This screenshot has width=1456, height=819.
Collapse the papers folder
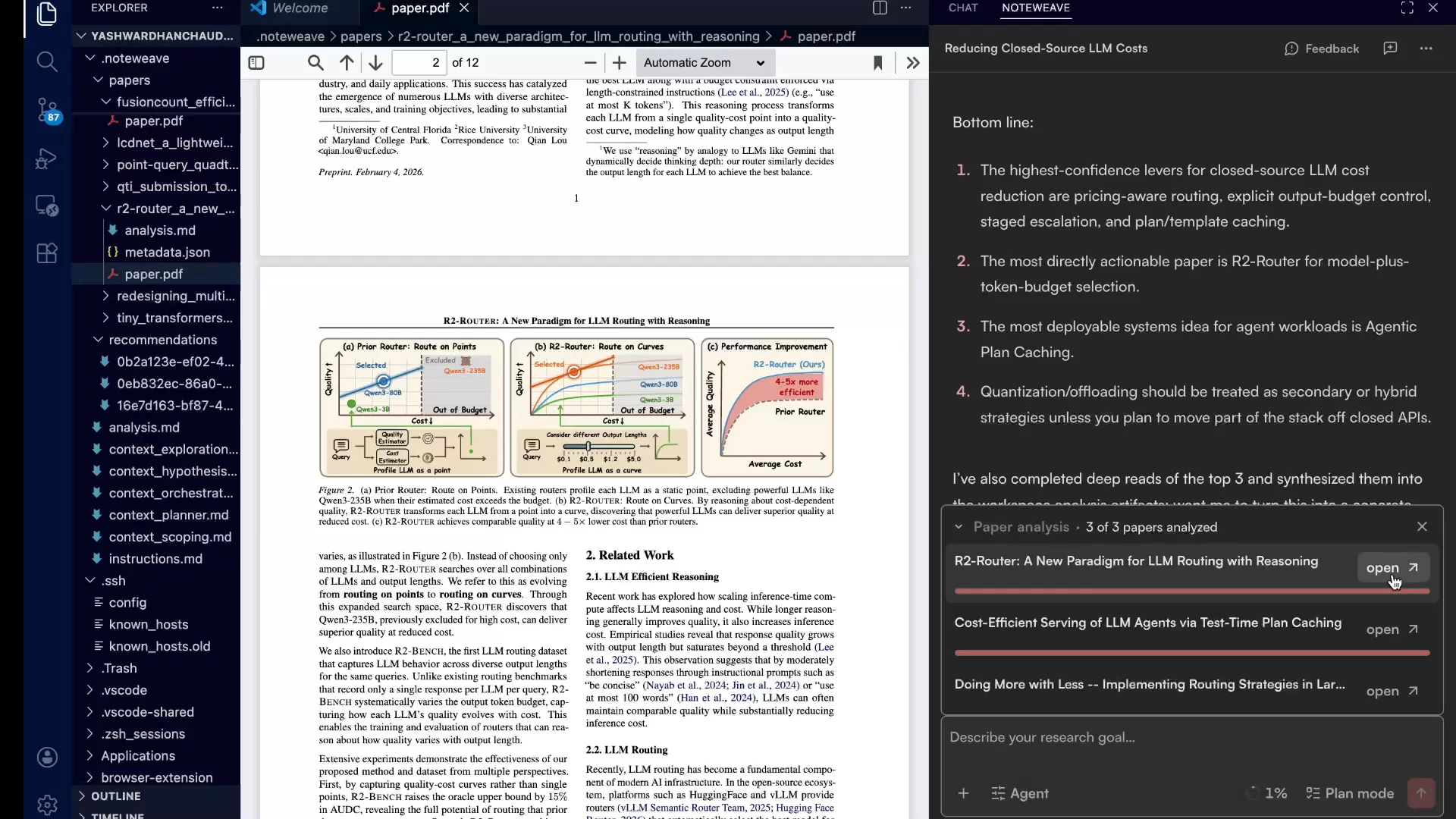tap(156, 80)
